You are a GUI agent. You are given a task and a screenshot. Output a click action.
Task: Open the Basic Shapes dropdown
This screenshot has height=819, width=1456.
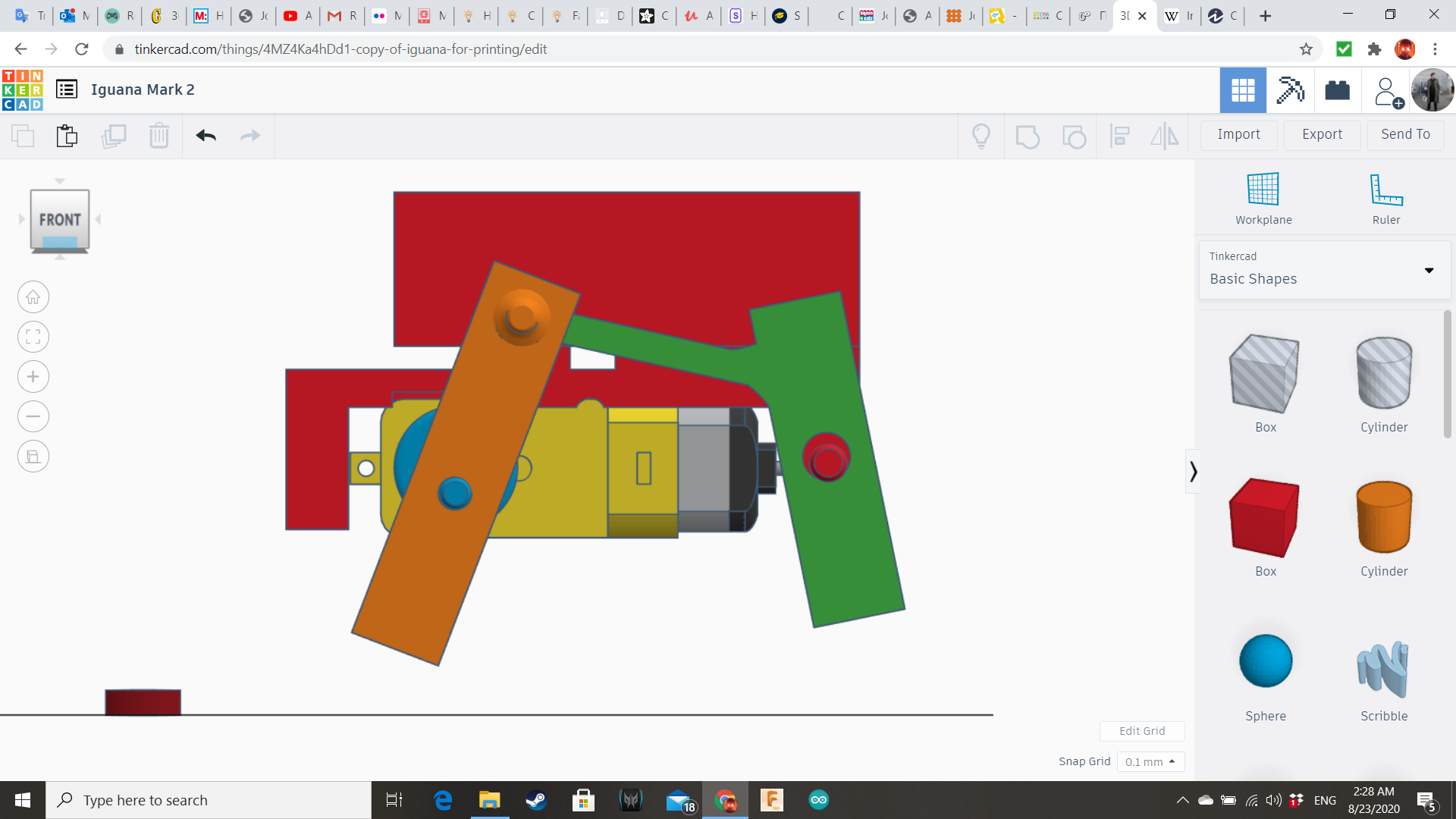coord(1324,270)
